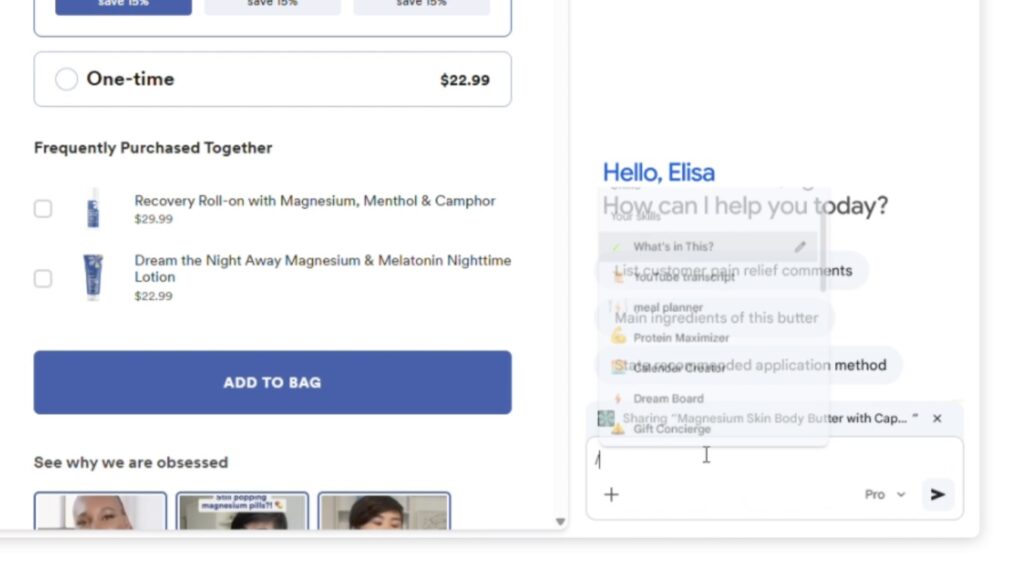Click the Protein Maximizer flexed arm icon

(x=618, y=337)
